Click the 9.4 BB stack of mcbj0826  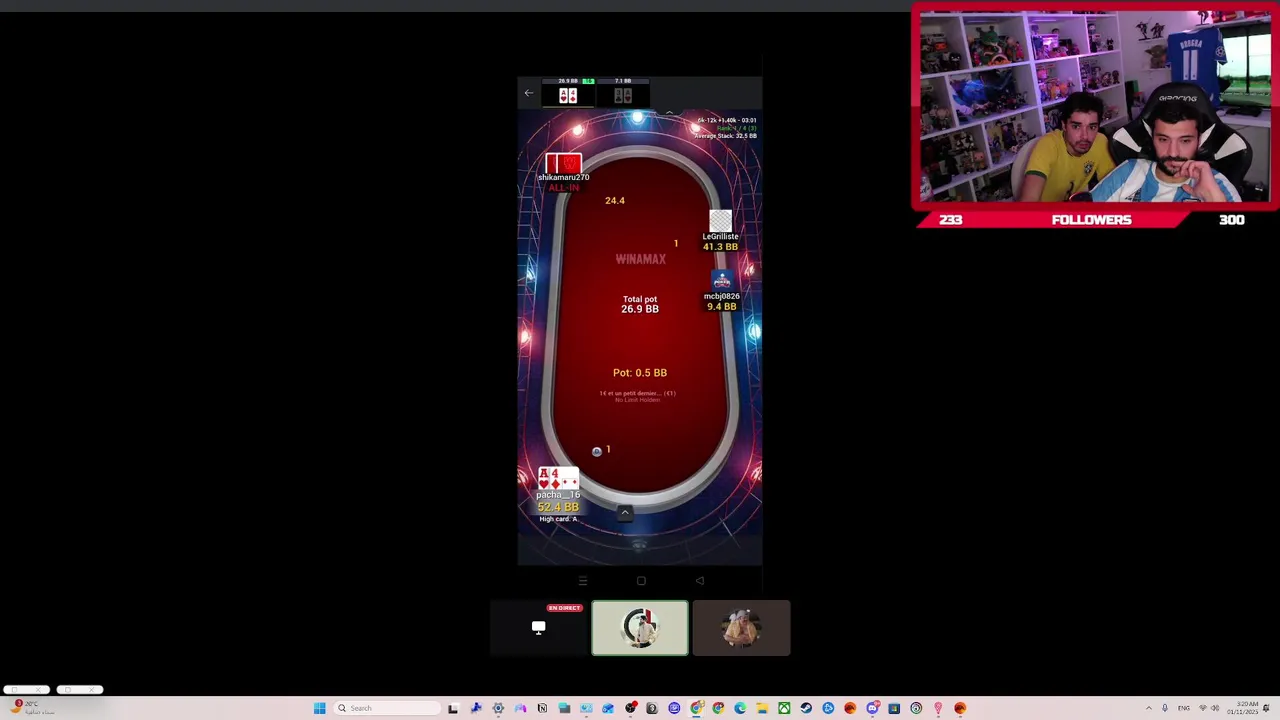[722, 307]
